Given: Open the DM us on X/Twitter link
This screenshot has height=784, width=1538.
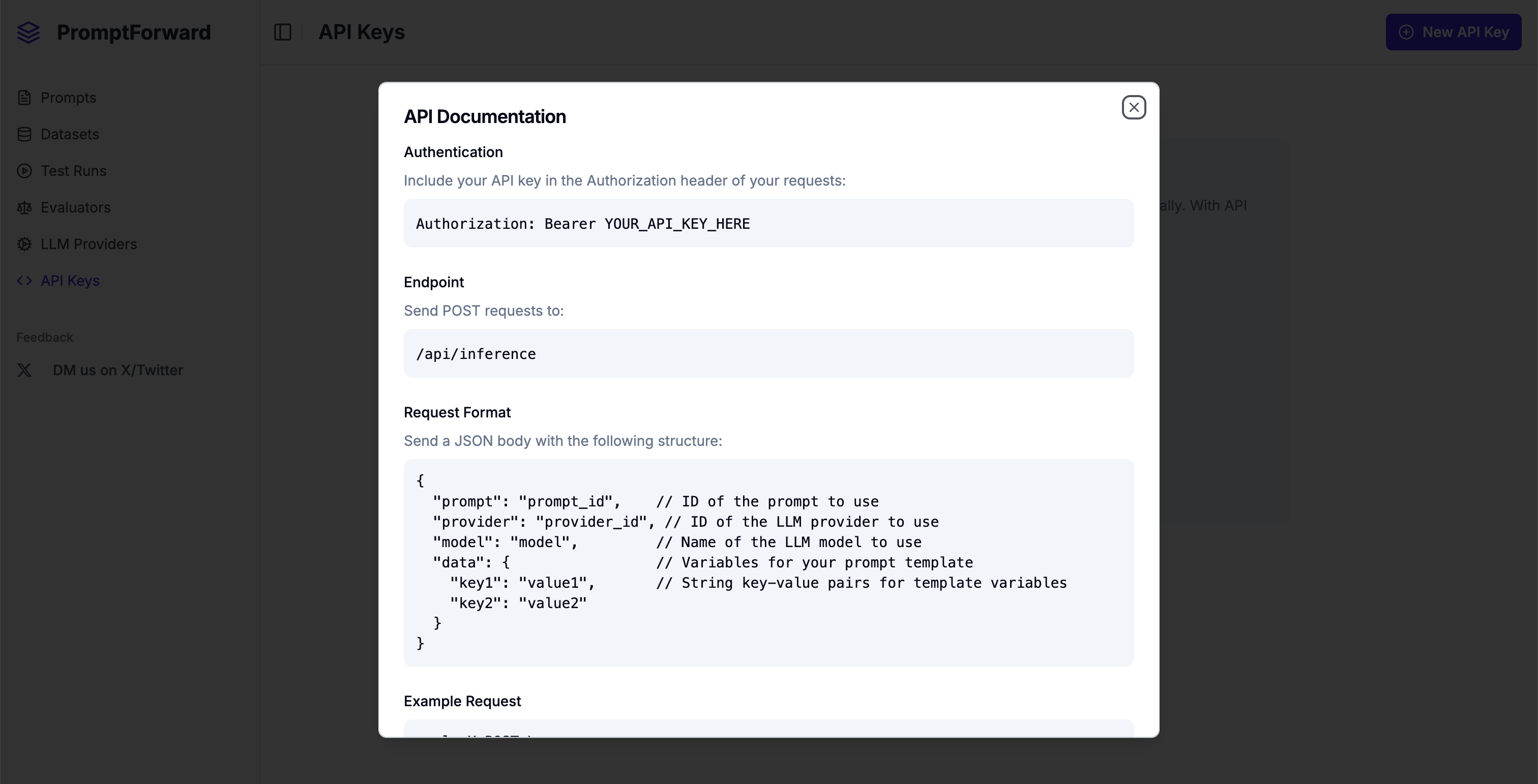Looking at the screenshot, I should tap(117, 370).
